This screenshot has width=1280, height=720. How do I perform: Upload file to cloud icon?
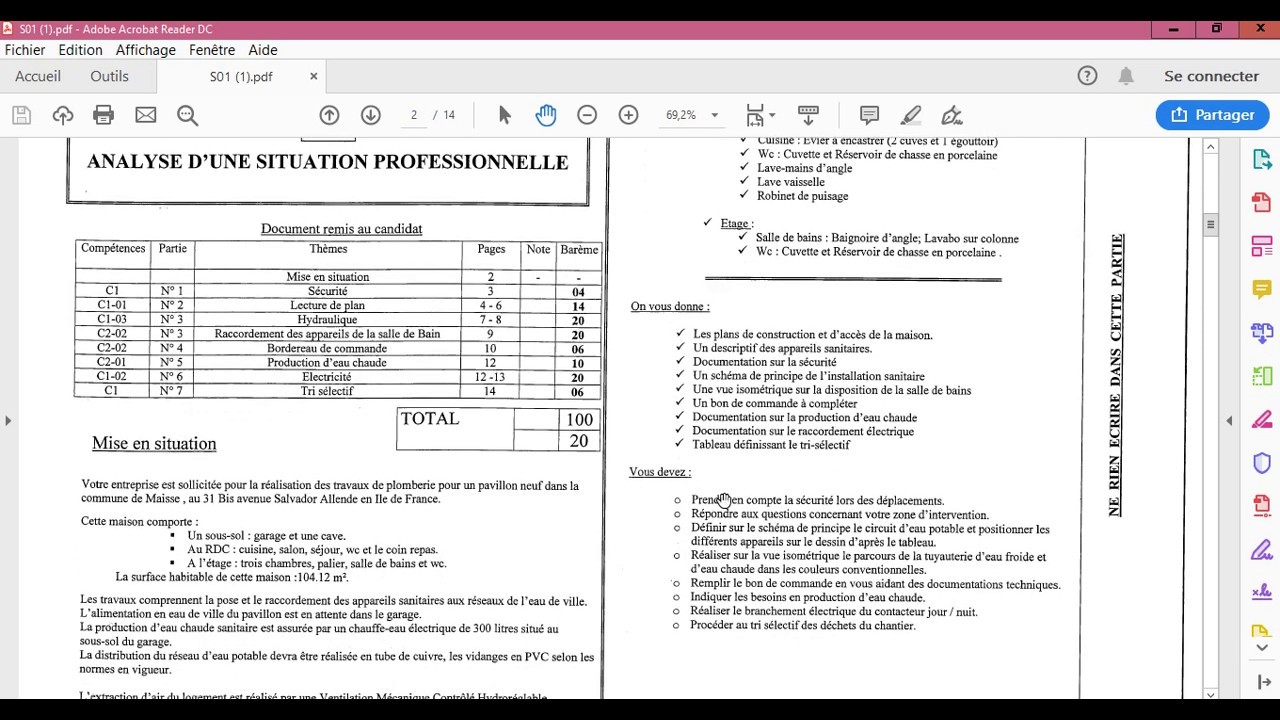[x=63, y=115]
